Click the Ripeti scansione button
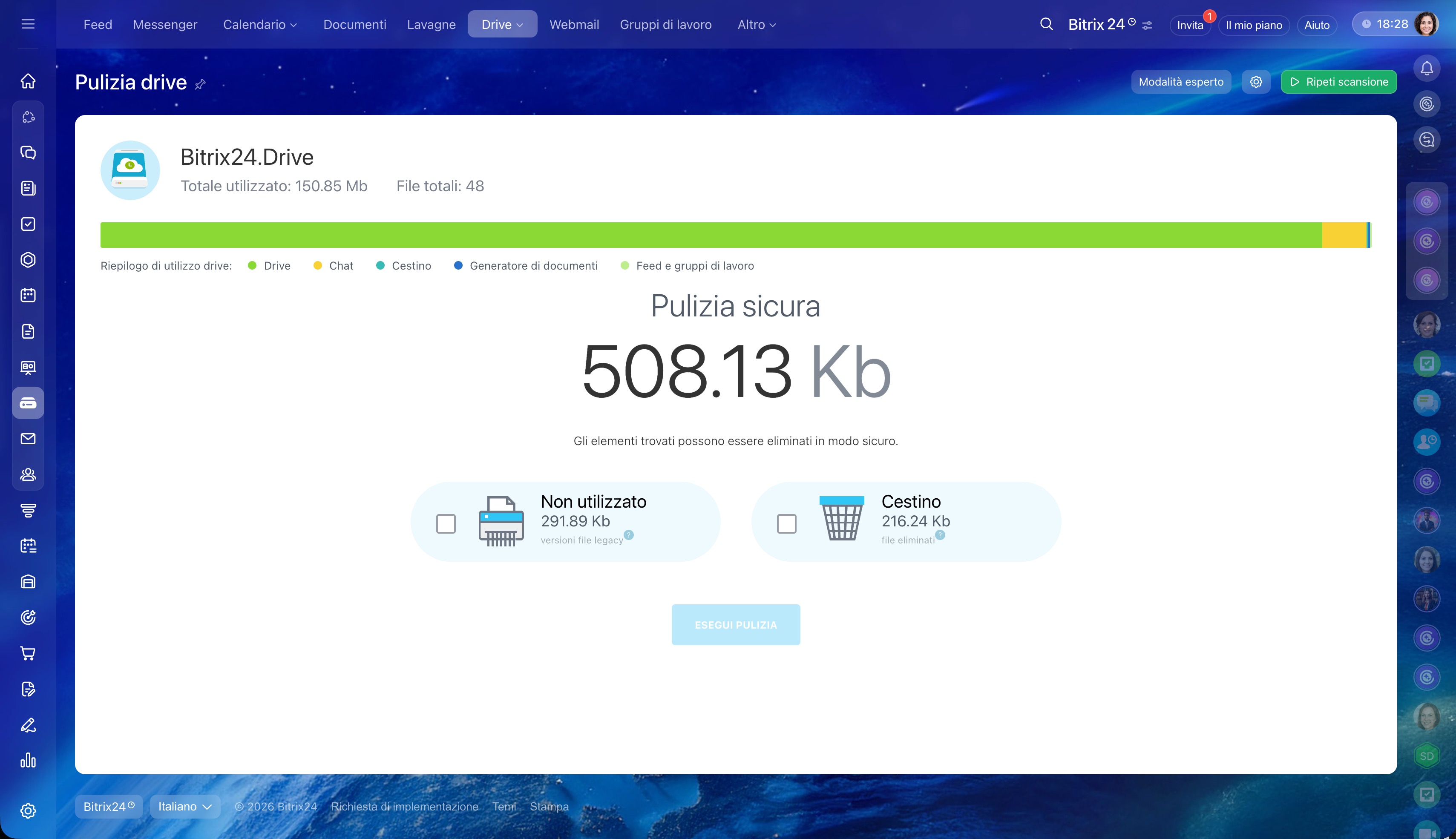Image resolution: width=1456 pixels, height=839 pixels. (1338, 82)
